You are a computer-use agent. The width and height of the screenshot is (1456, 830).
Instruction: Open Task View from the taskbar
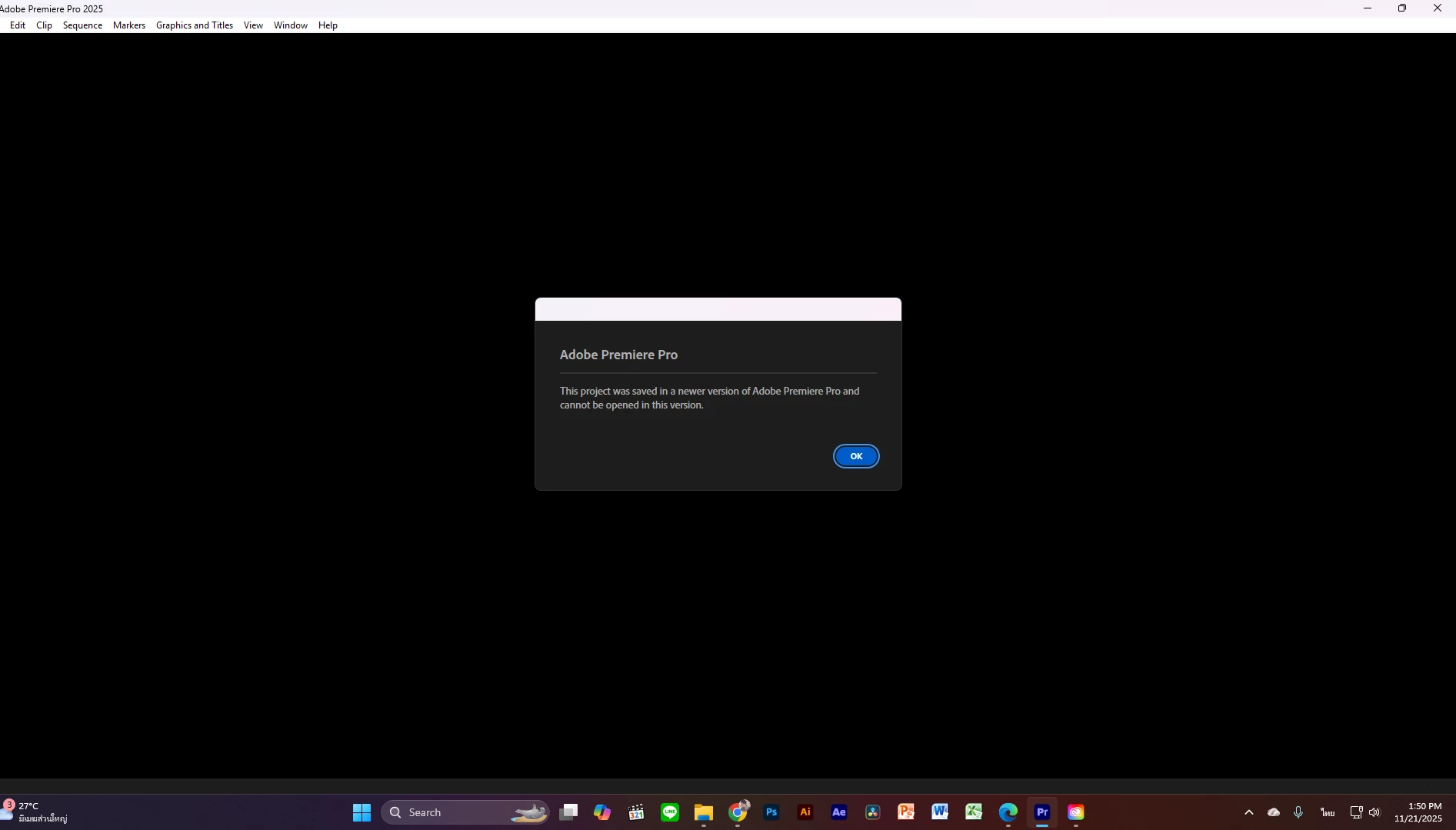[x=568, y=812]
